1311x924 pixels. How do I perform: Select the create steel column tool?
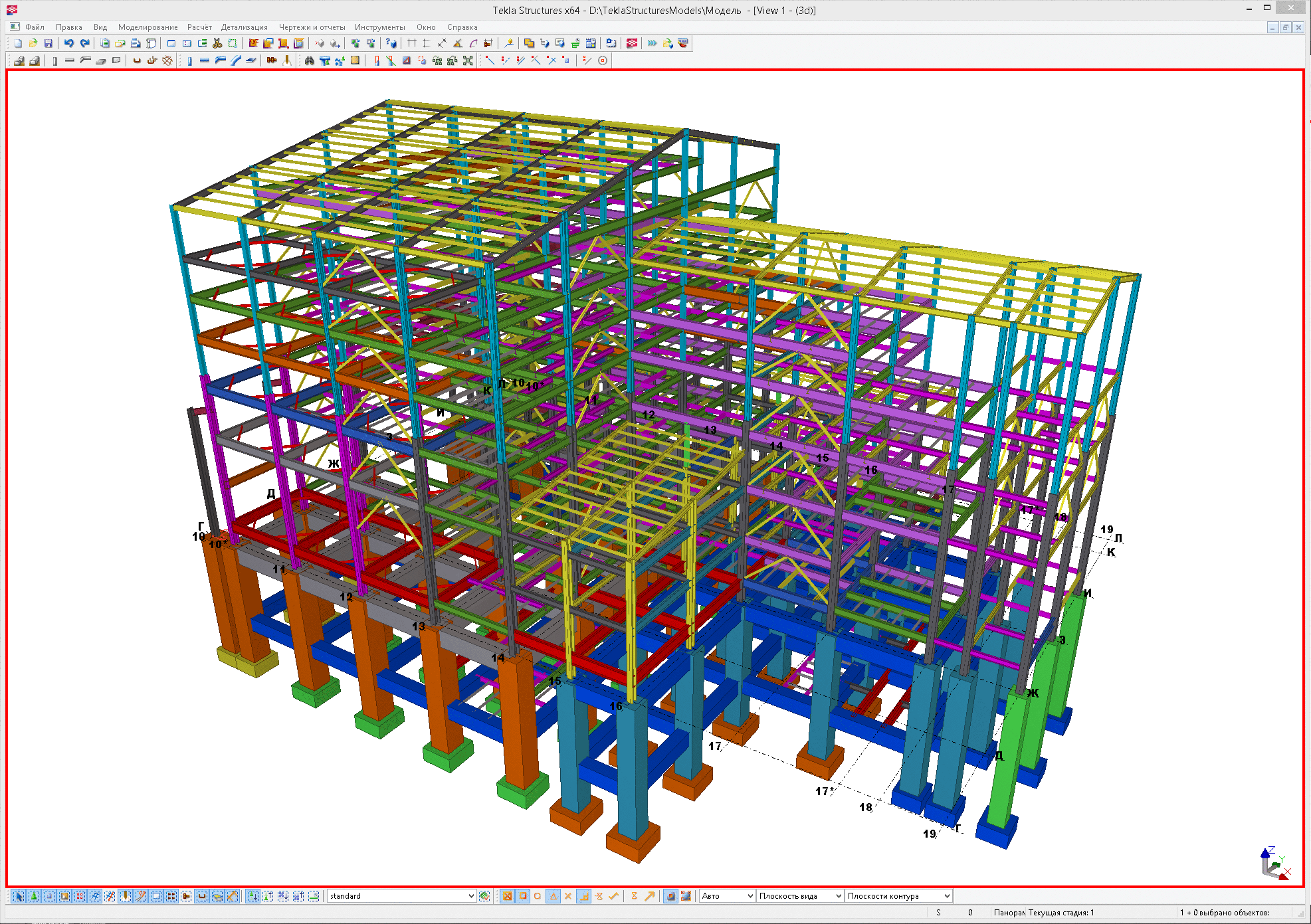[x=190, y=60]
